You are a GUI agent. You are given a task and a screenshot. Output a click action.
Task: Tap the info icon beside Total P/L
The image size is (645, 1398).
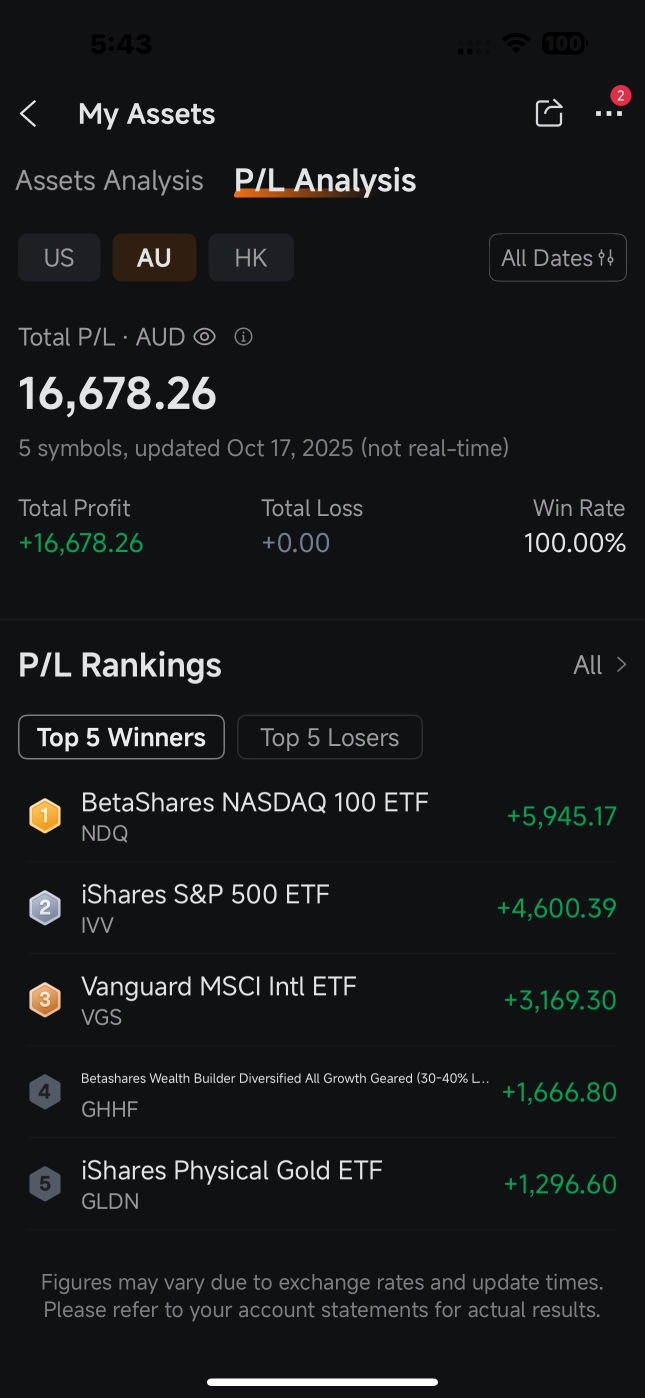[x=243, y=337]
